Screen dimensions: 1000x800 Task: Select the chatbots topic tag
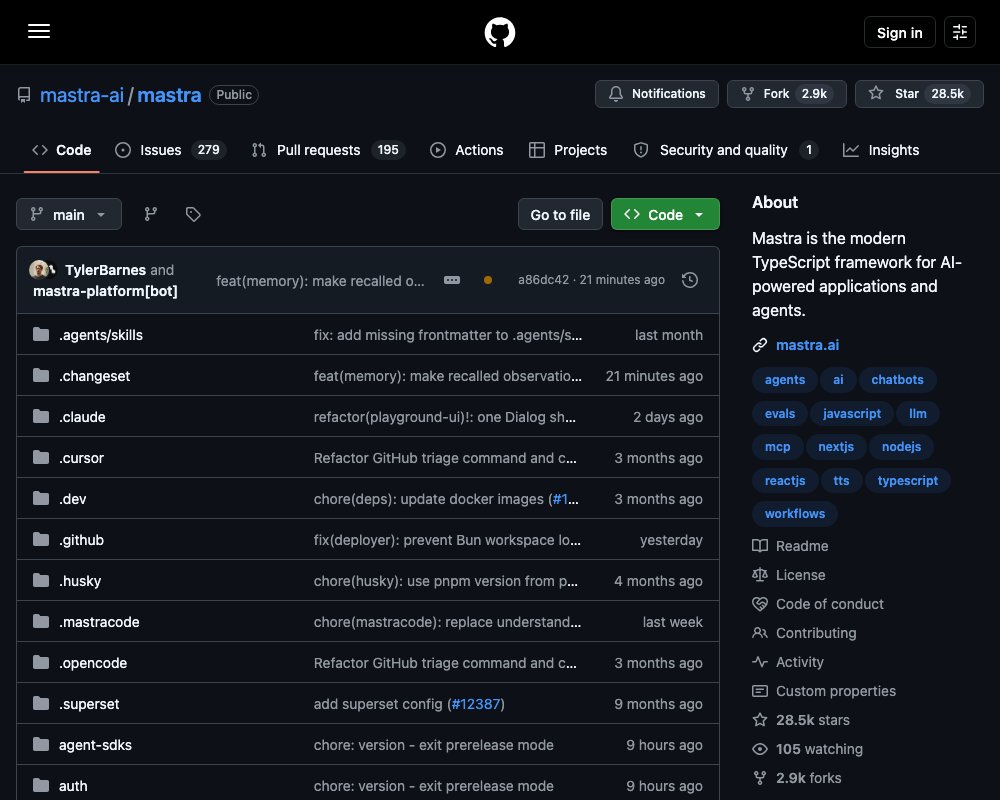897,380
